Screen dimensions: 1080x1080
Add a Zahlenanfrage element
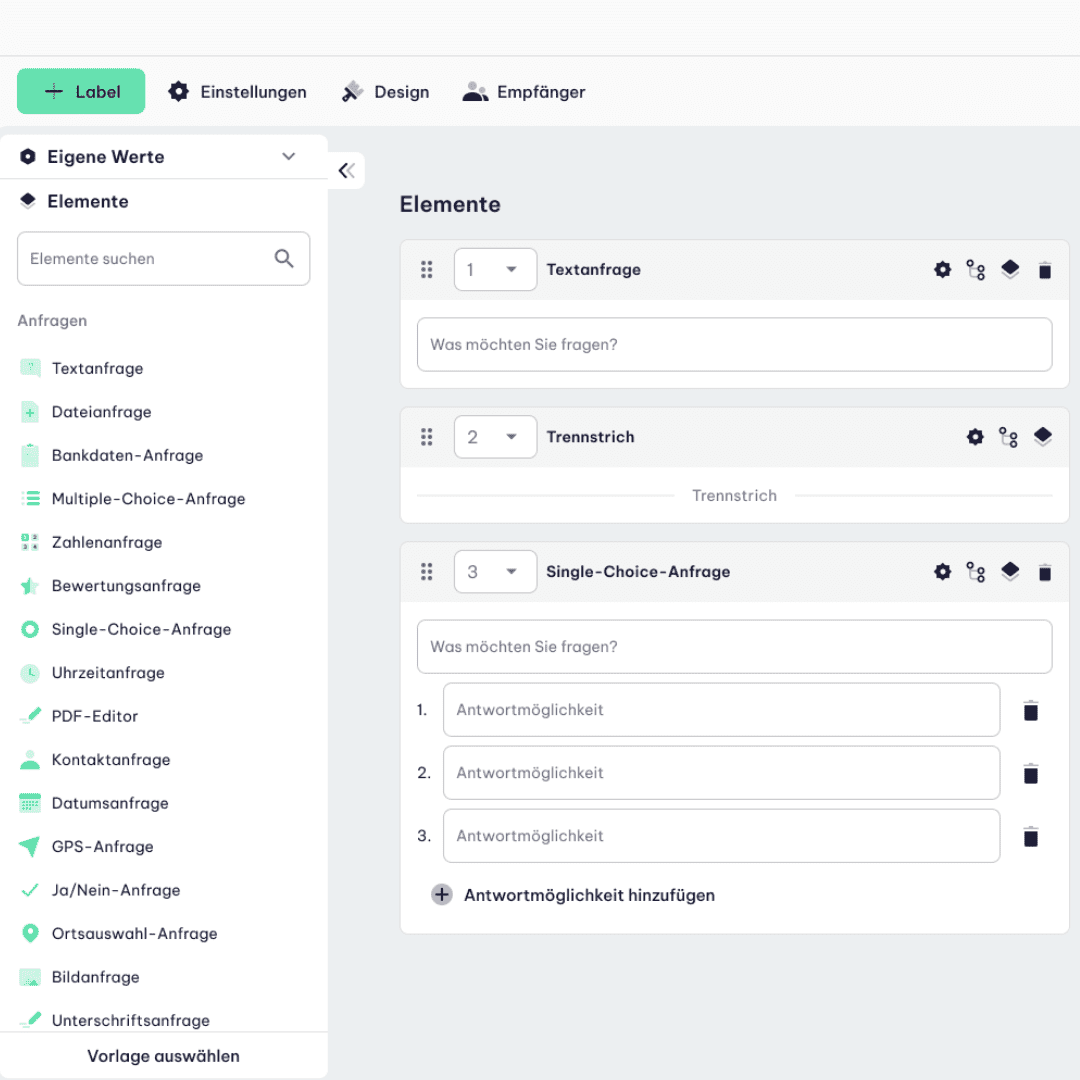[x=91, y=542]
